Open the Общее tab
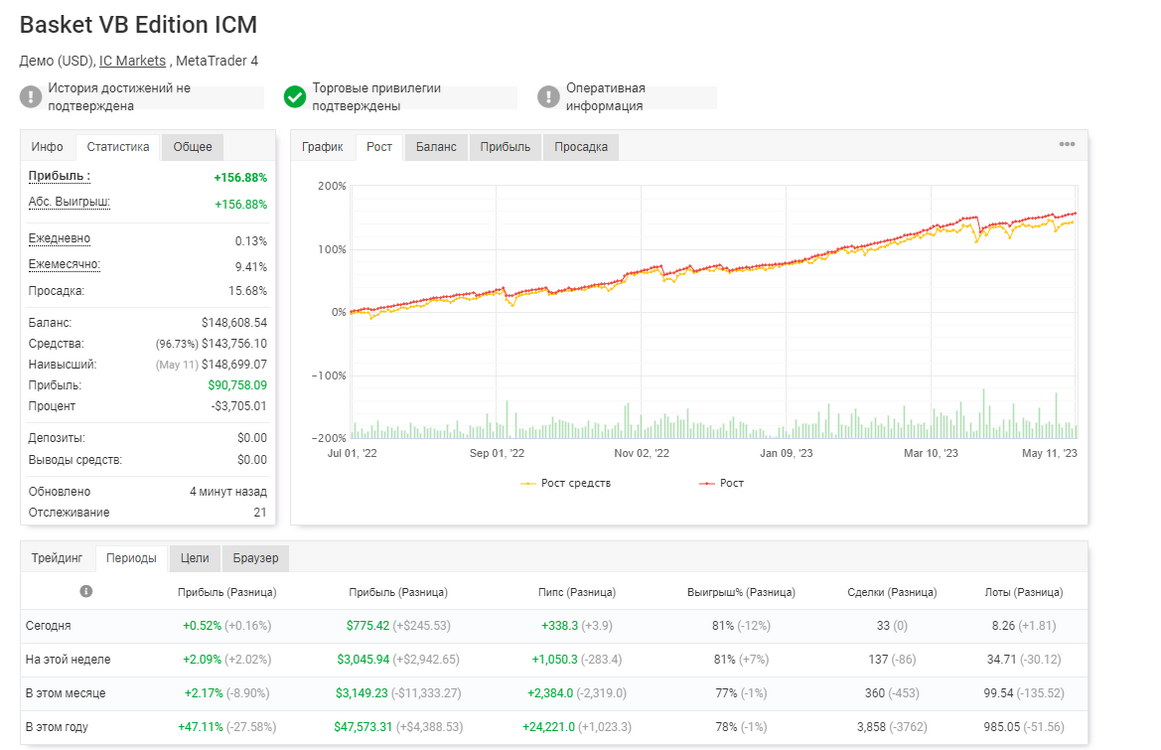This screenshot has height=750, width=1161. (193, 147)
